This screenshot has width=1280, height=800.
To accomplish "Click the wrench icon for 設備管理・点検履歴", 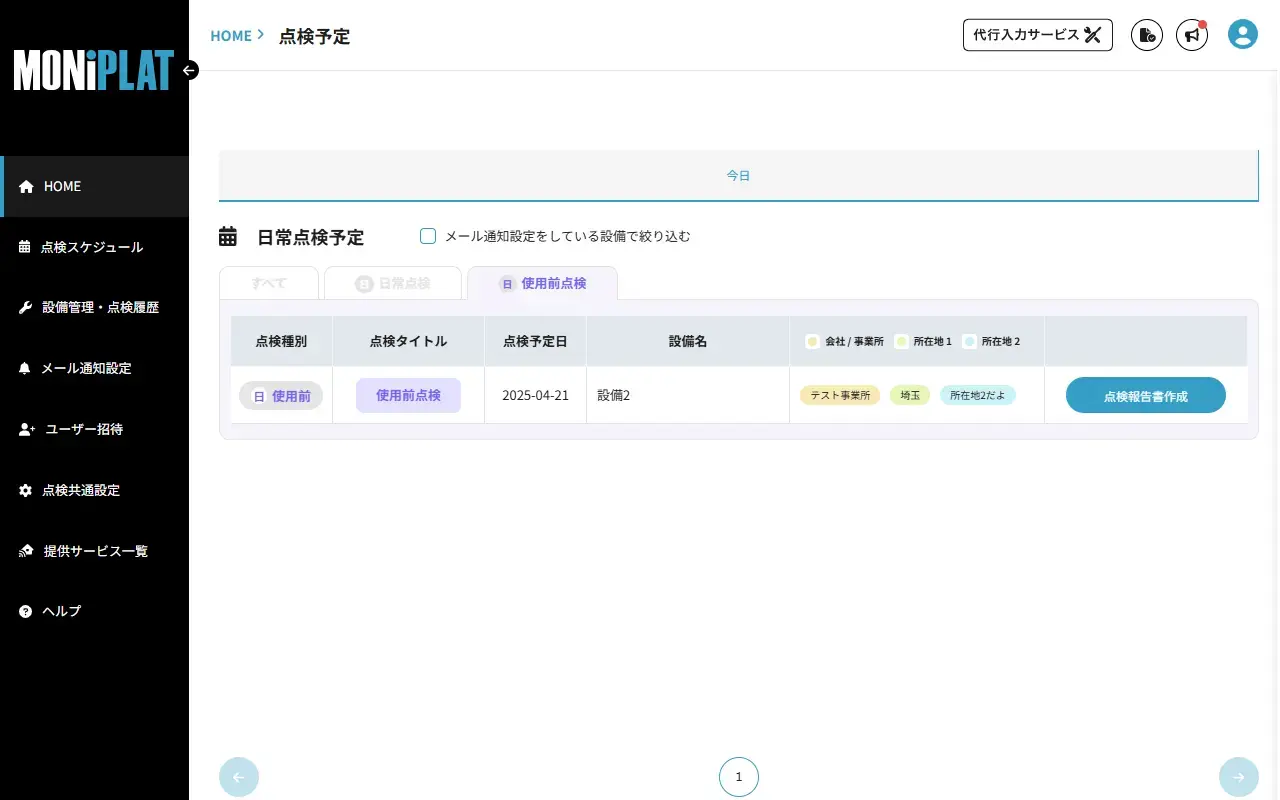I will tap(26, 307).
